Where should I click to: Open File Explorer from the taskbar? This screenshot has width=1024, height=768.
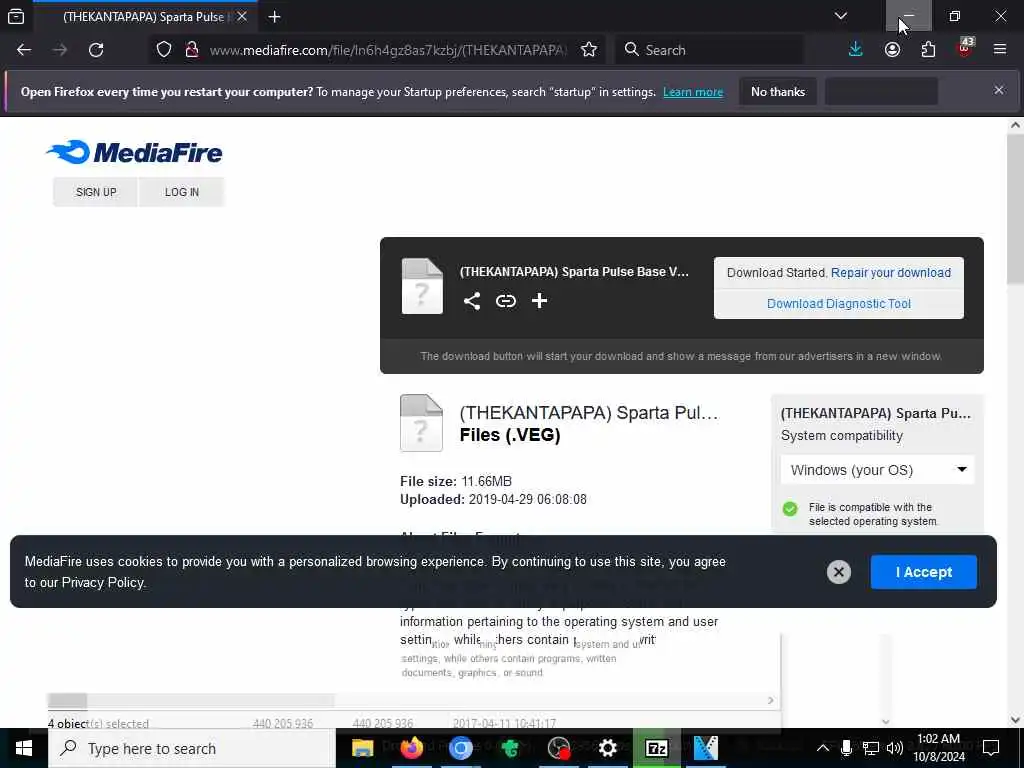click(x=362, y=748)
